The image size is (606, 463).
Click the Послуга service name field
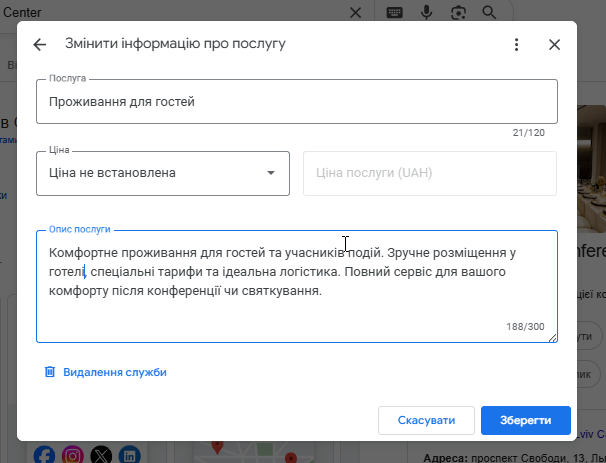297,102
